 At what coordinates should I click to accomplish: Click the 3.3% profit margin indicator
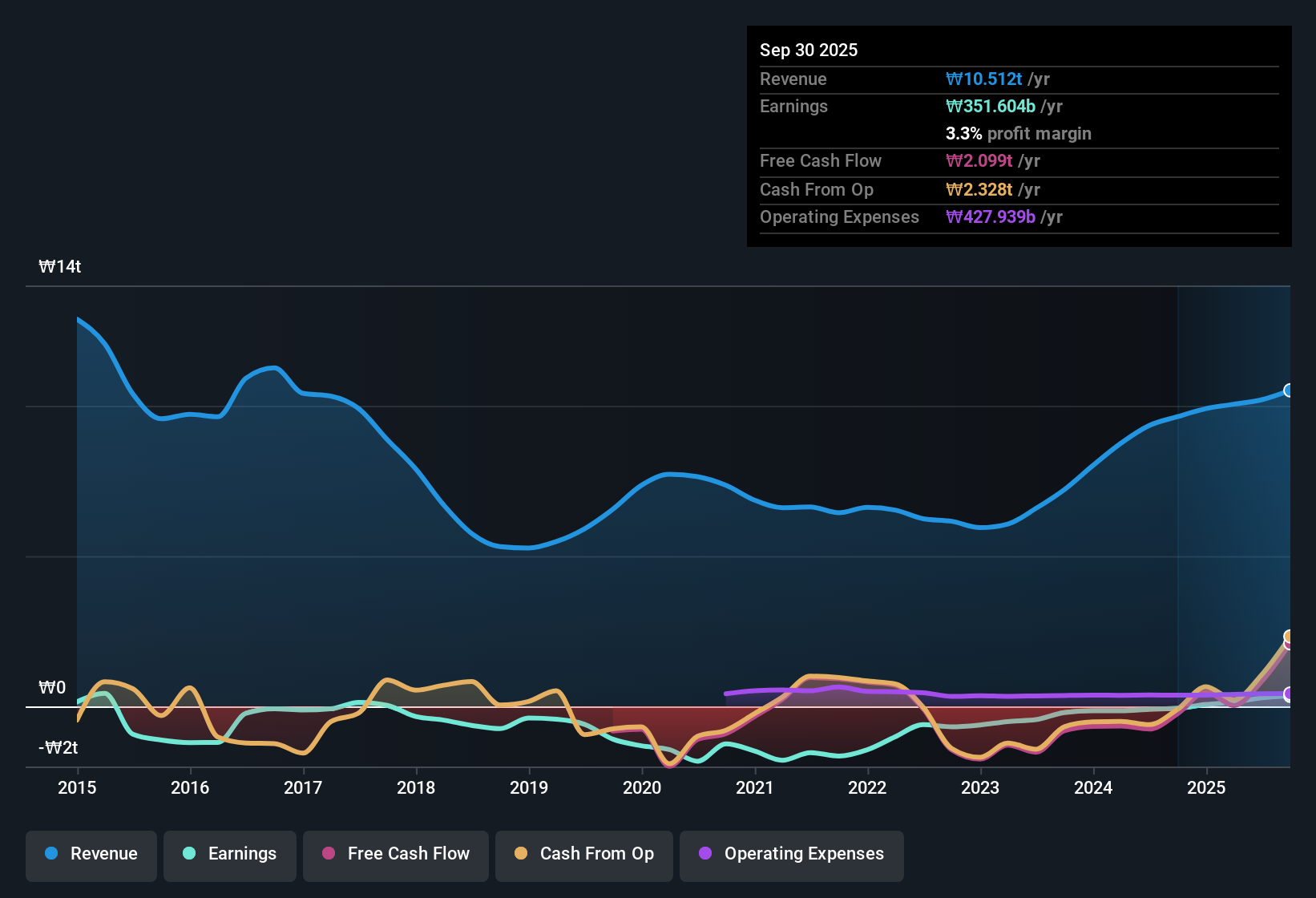click(x=1018, y=134)
